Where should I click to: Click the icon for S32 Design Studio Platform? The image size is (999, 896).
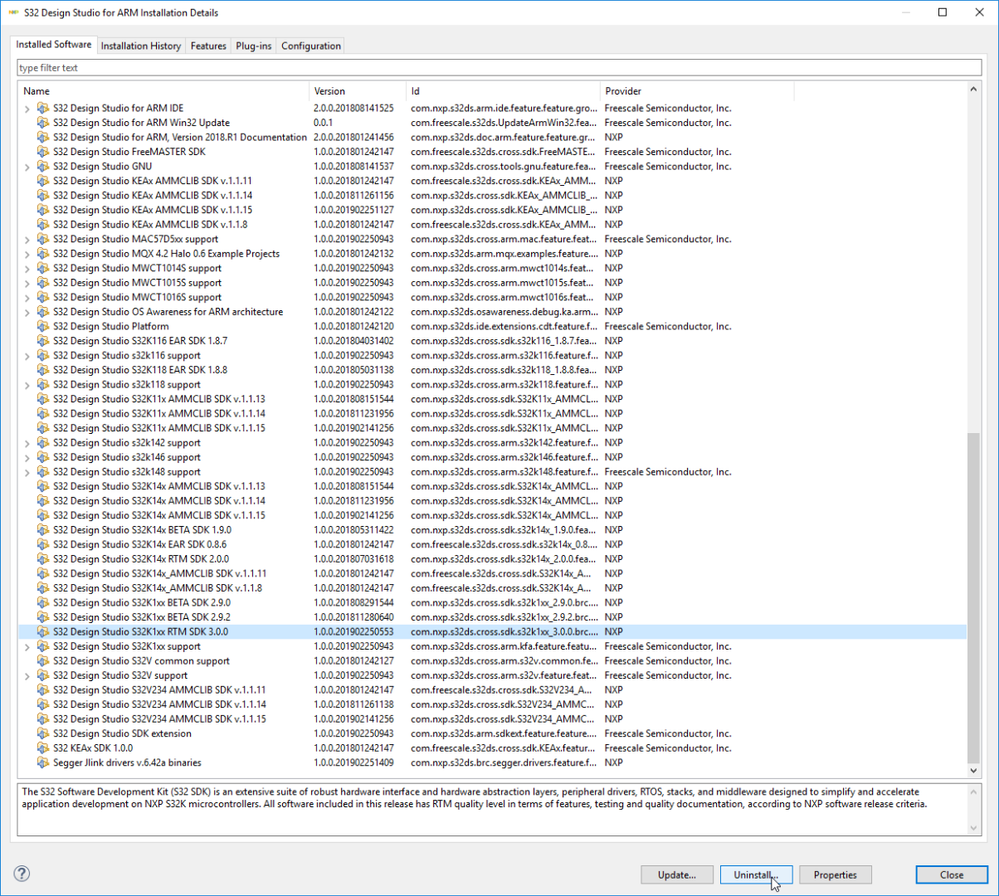43,326
